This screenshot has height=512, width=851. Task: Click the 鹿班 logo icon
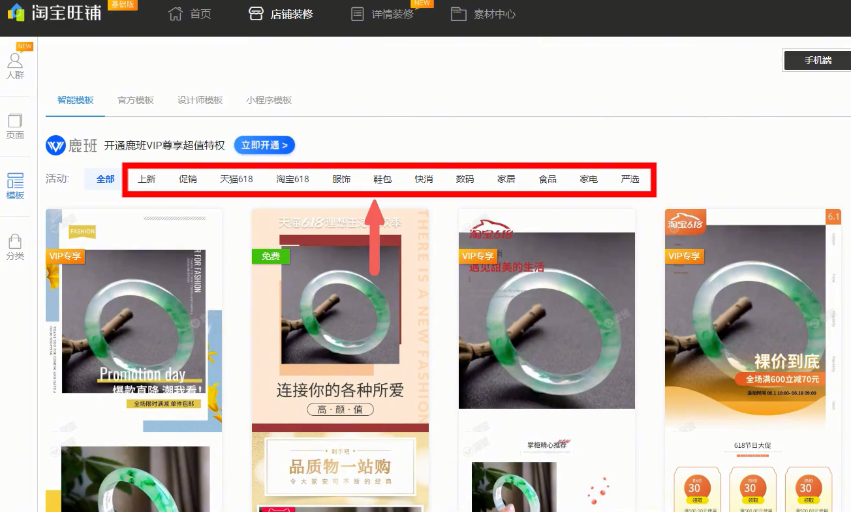(56, 145)
